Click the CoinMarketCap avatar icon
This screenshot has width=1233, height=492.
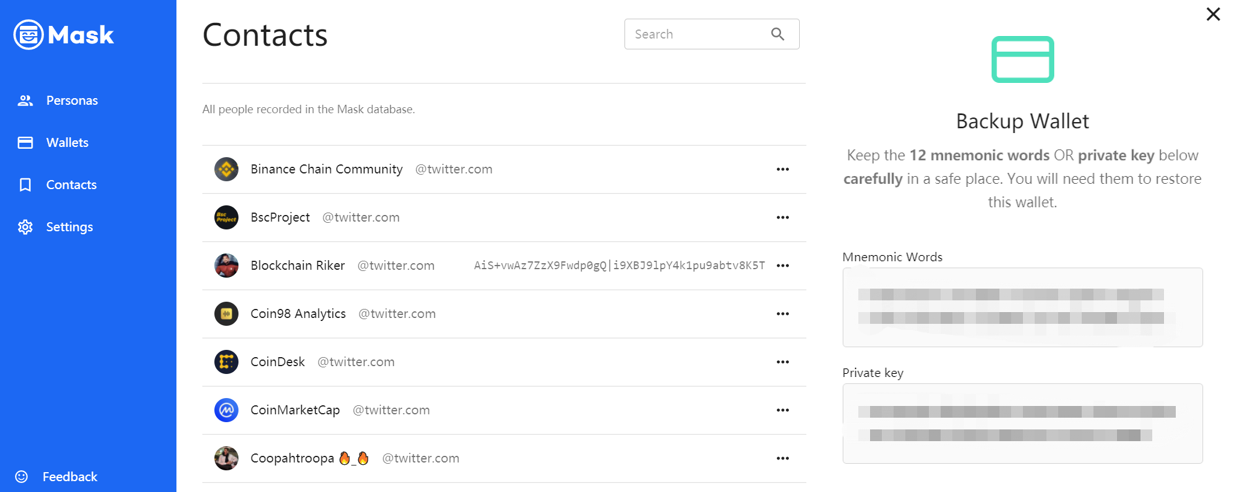tap(226, 410)
